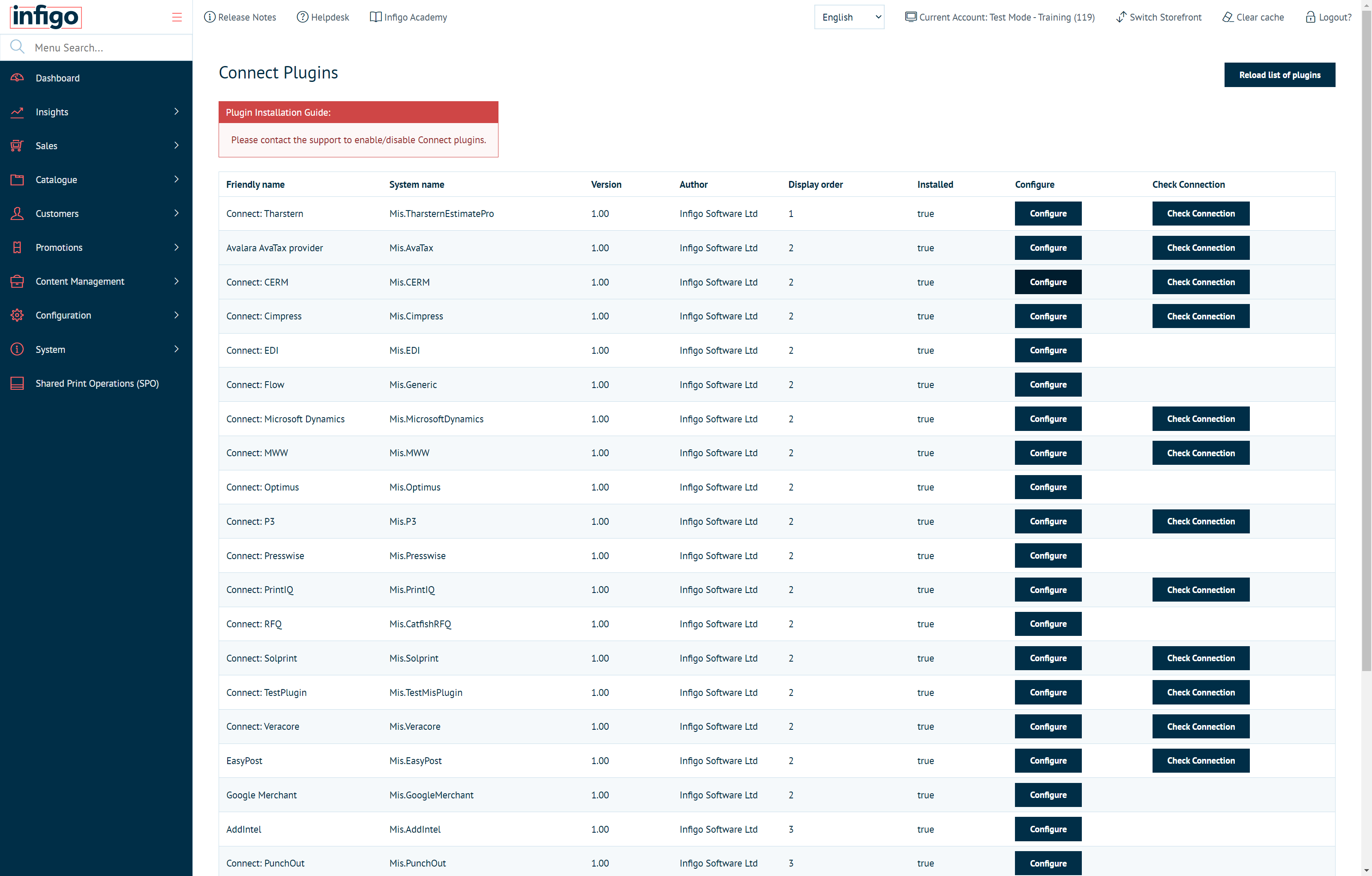Click the Sales cart icon
The height and width of the screenshot is (876, 1372).
[17, 146]
